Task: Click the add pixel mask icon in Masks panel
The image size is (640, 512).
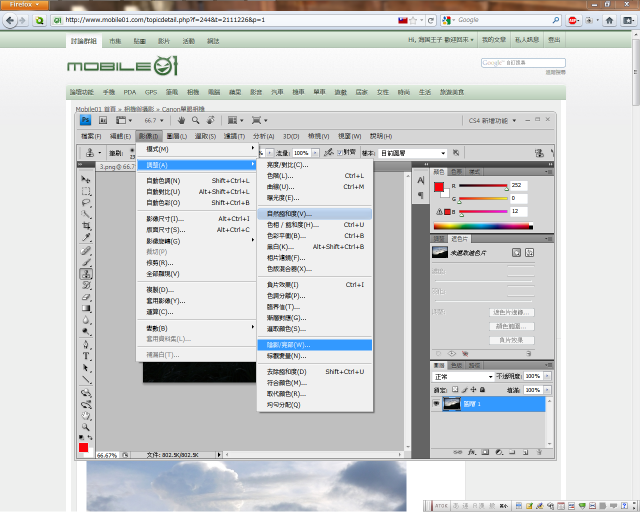Action: pyautogui.click(x=516, y=252)
